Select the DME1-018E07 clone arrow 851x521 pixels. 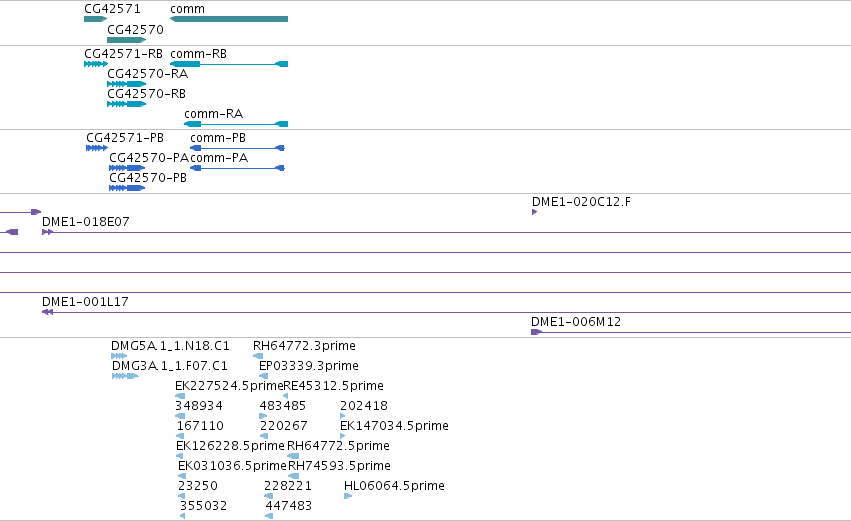coord(47,232)
